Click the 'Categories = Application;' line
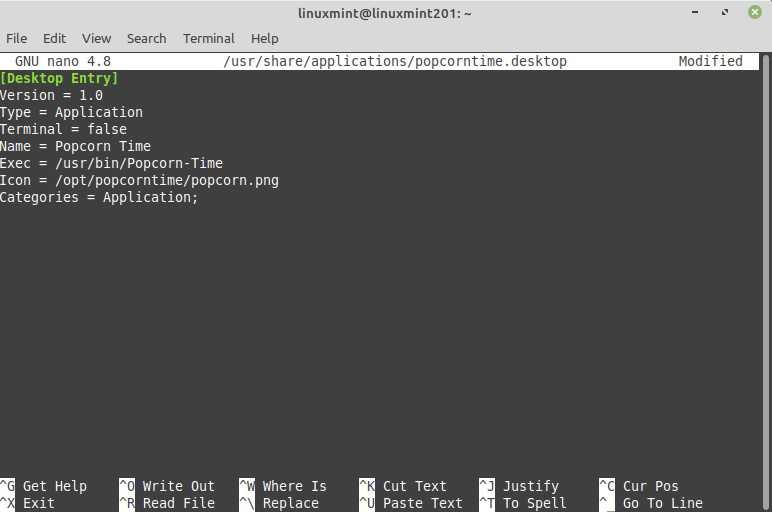Viewport: 772px width, 512px height. point(99,197)
